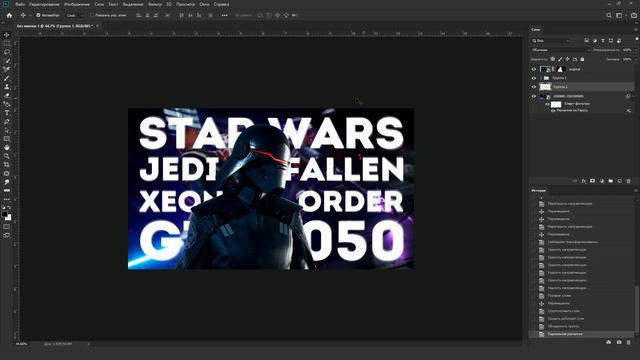640x360 pixels.
Task: Select the Lasso tool
Action: click(x=7, y=52)
